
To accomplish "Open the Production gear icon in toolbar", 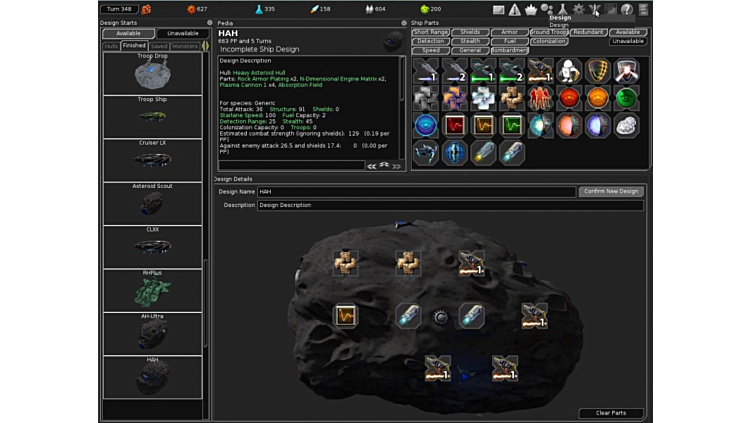I will click(x=578, y=10).
